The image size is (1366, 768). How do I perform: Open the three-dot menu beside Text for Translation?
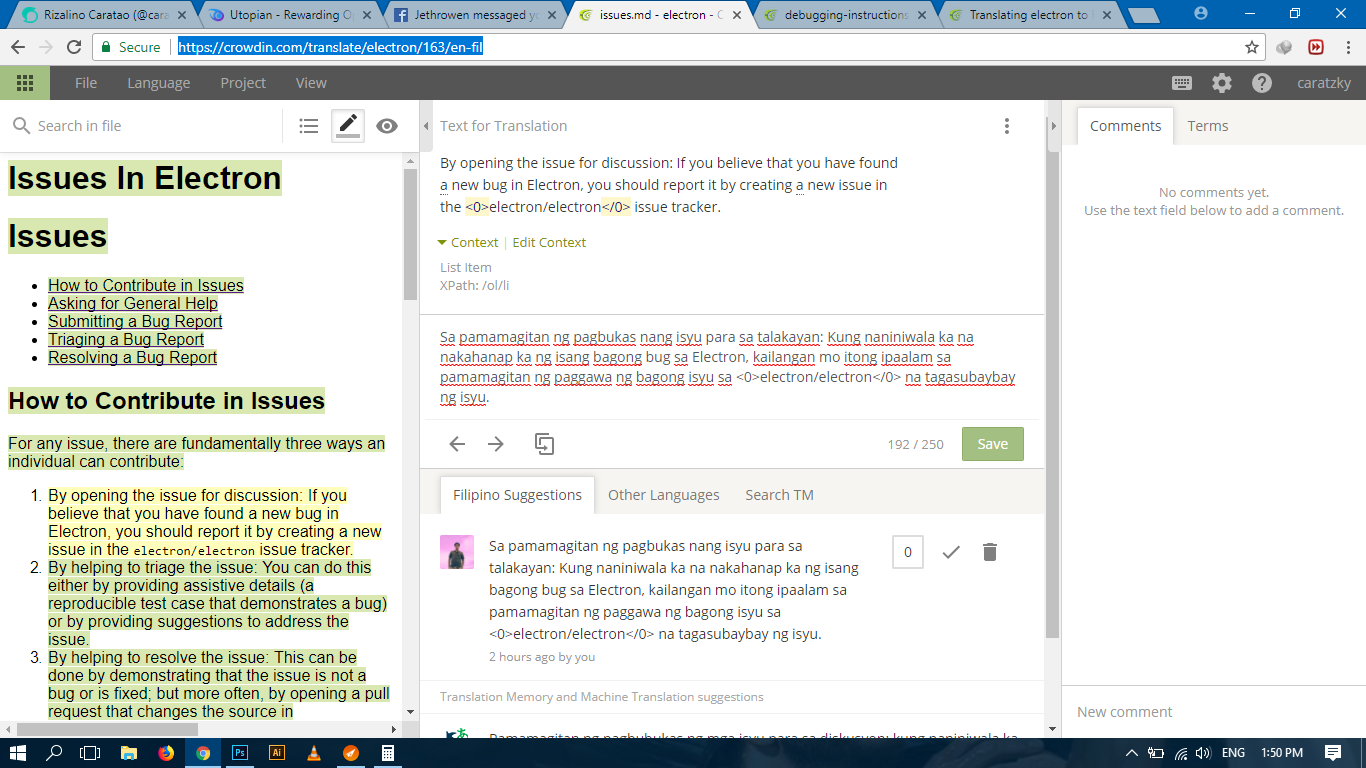pyautogui.click(x=1007, y=126)
